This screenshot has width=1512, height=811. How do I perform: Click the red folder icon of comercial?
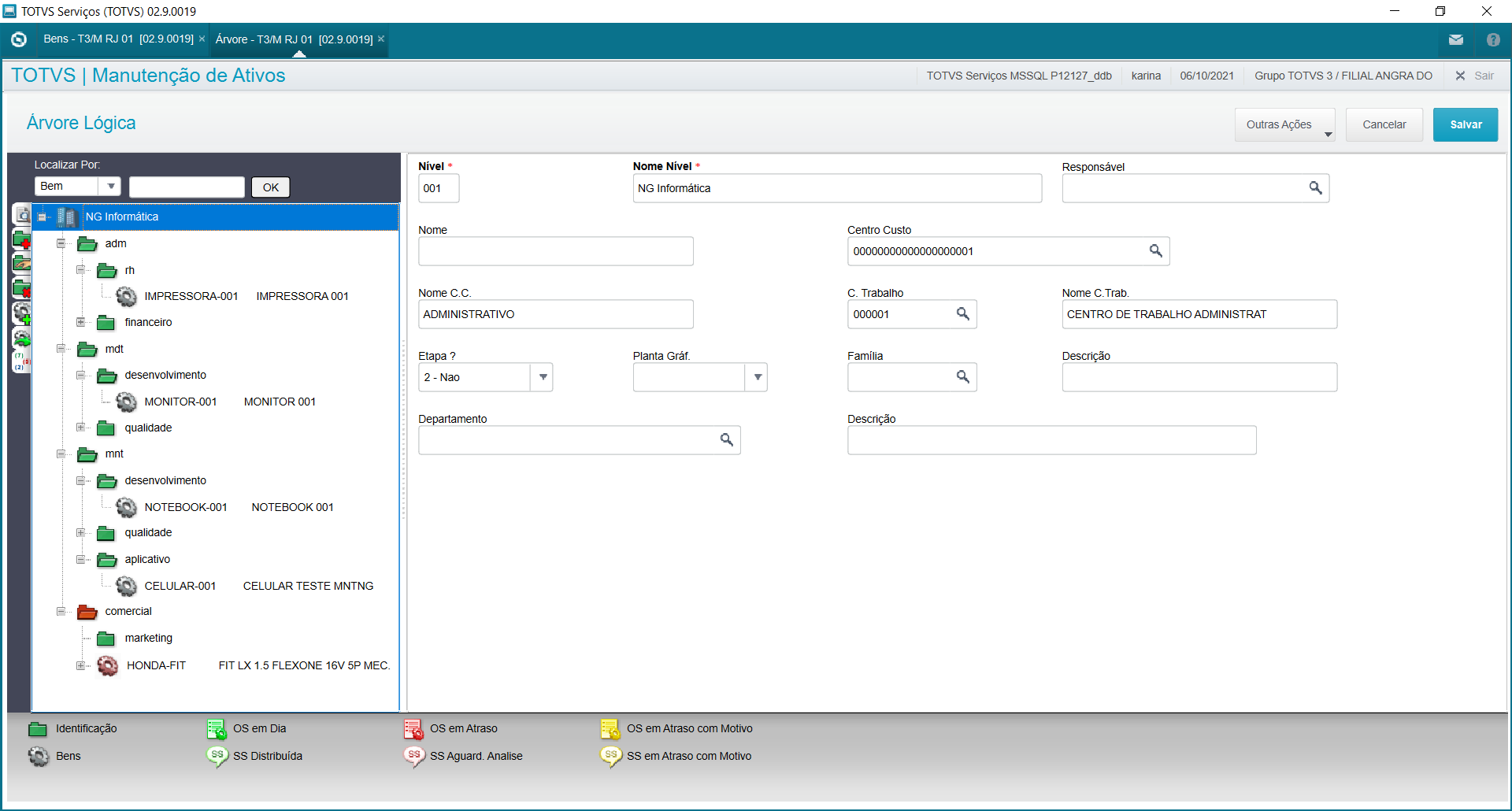[87, 612]
